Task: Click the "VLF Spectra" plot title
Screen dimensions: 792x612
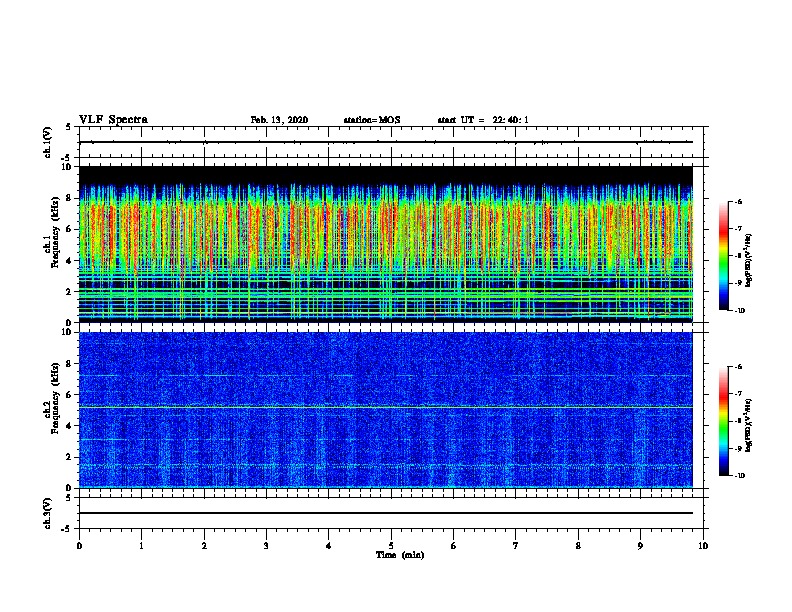Action: [x=113, y=120]
